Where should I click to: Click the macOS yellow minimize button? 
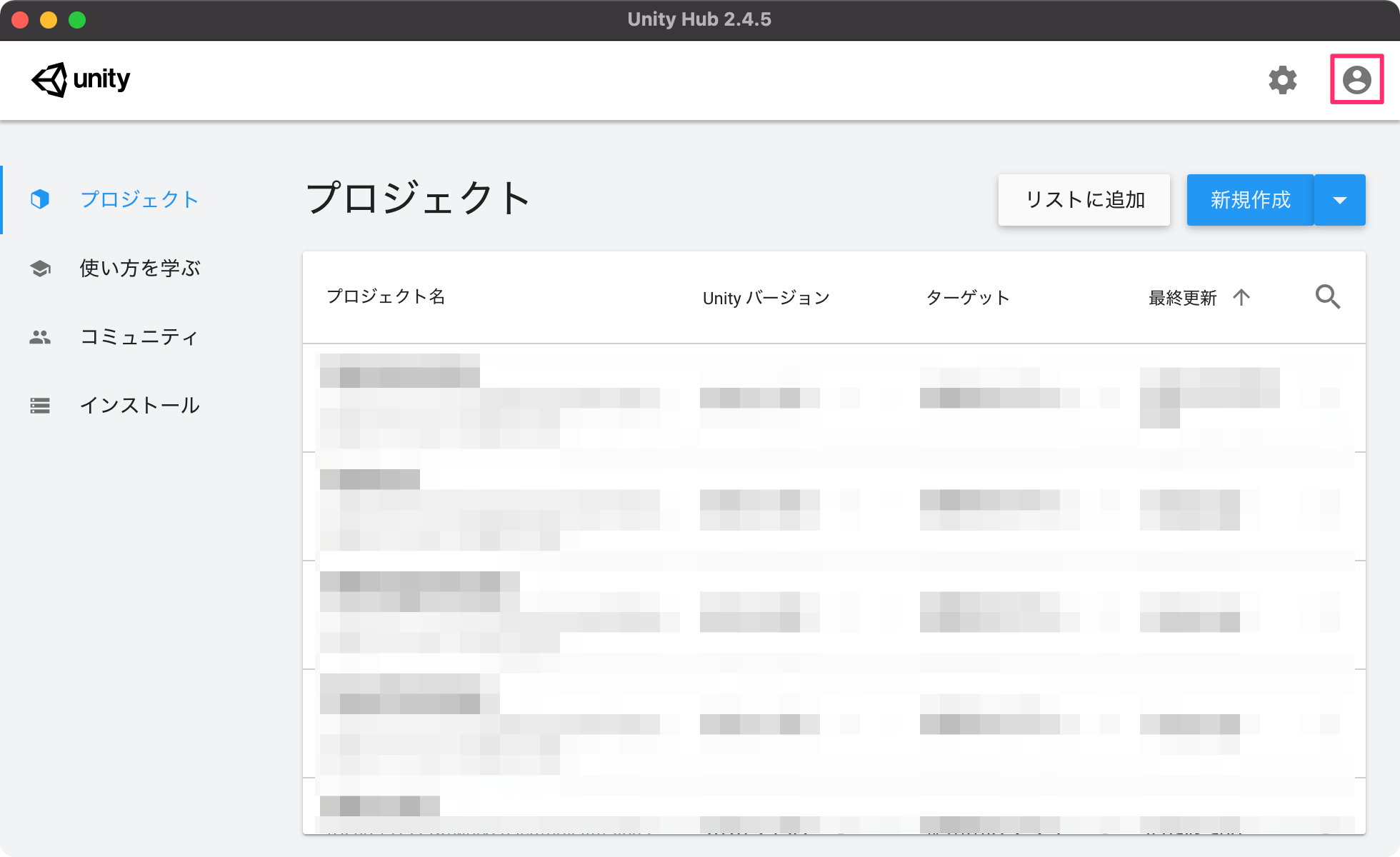click(x=49, y=20)
